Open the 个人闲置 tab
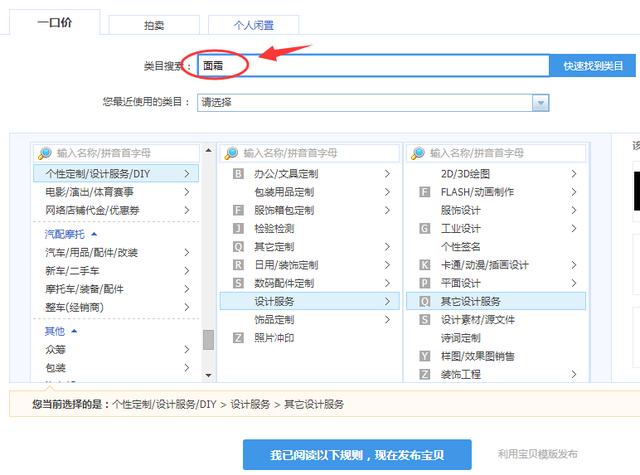The width and height of the screenshot is (640, 475). pos(253,25)
